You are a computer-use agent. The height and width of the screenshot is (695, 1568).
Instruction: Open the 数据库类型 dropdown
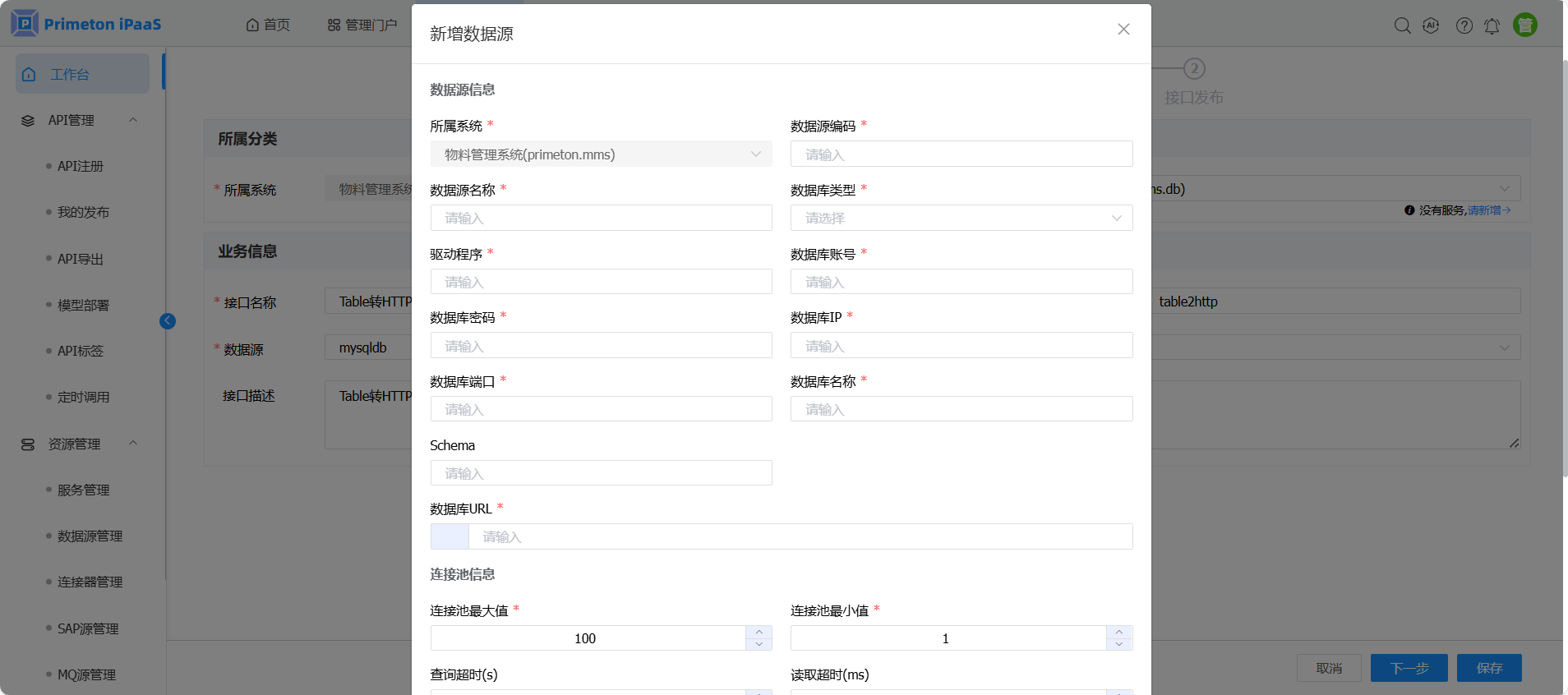tap(961, 219)
